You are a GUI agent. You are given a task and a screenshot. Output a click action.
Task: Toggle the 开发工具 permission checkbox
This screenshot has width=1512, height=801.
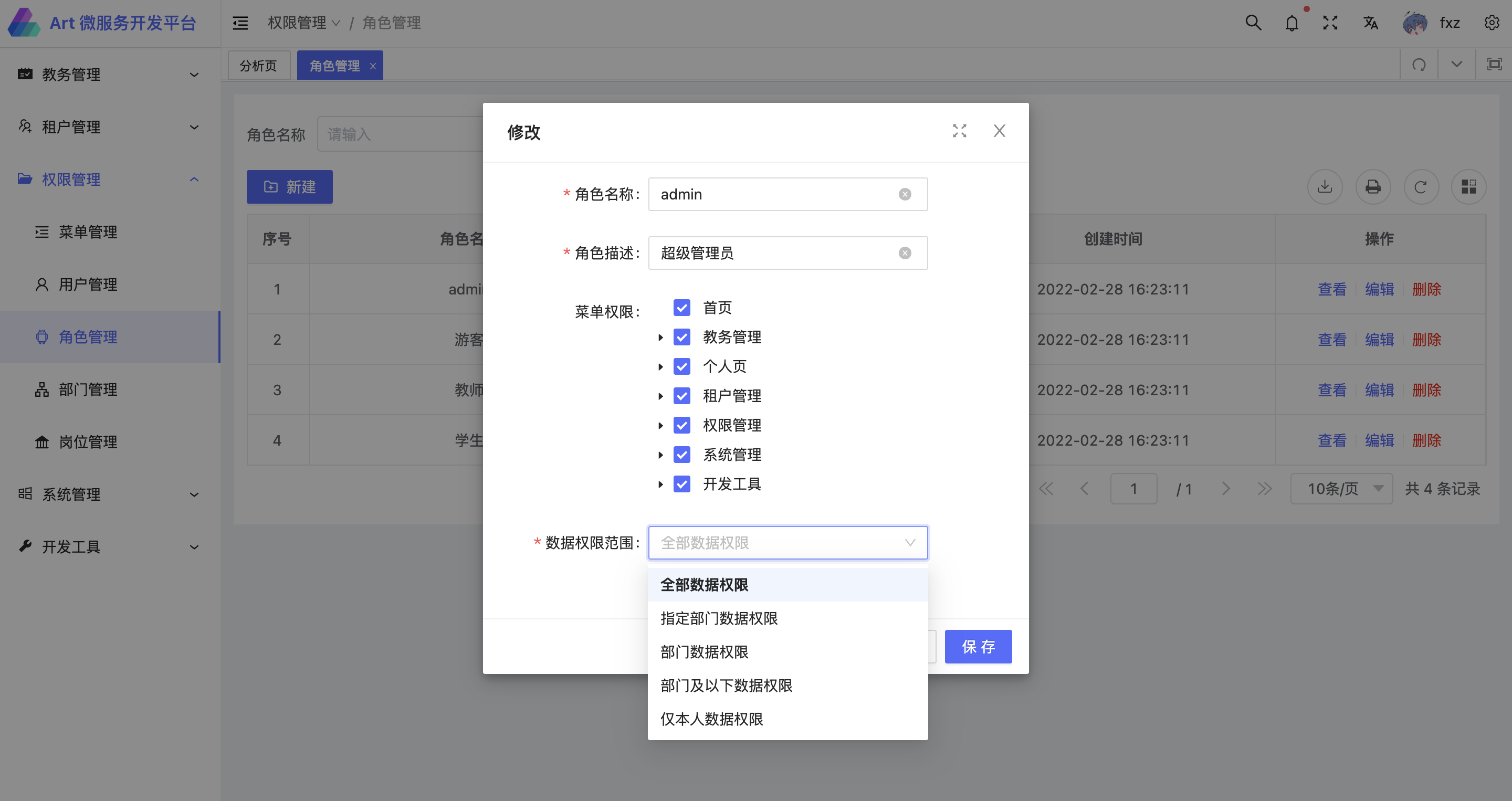tap(681, 484)
